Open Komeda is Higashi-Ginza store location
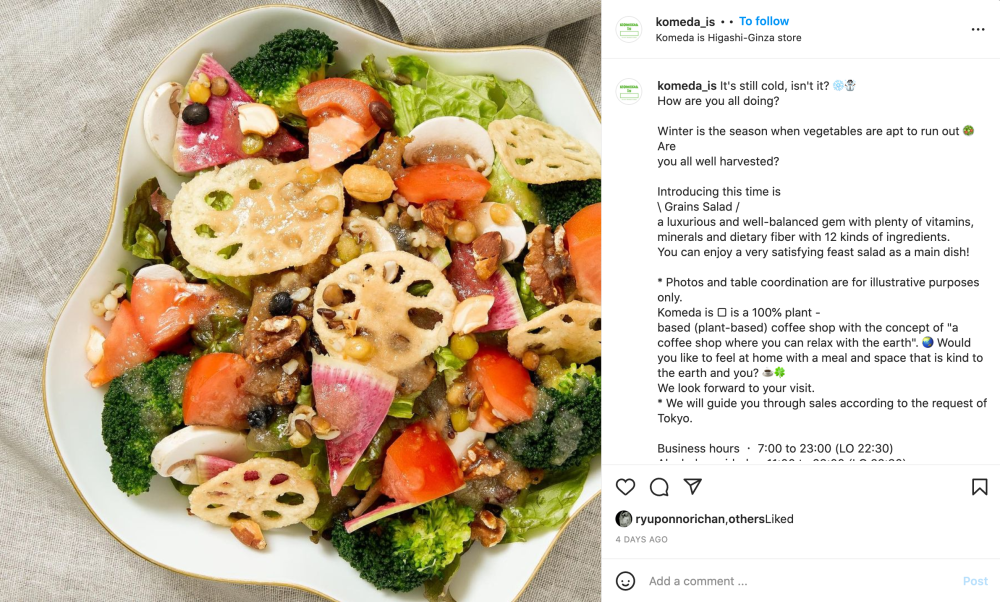 tap(728, 38)
